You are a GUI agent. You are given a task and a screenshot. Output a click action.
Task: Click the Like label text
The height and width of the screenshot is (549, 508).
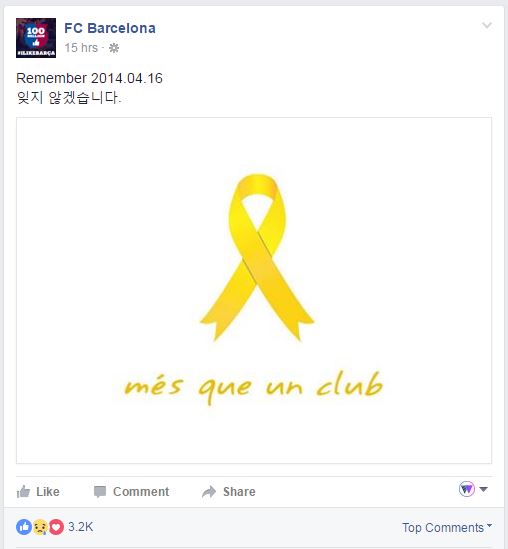[x=48, y=492]
